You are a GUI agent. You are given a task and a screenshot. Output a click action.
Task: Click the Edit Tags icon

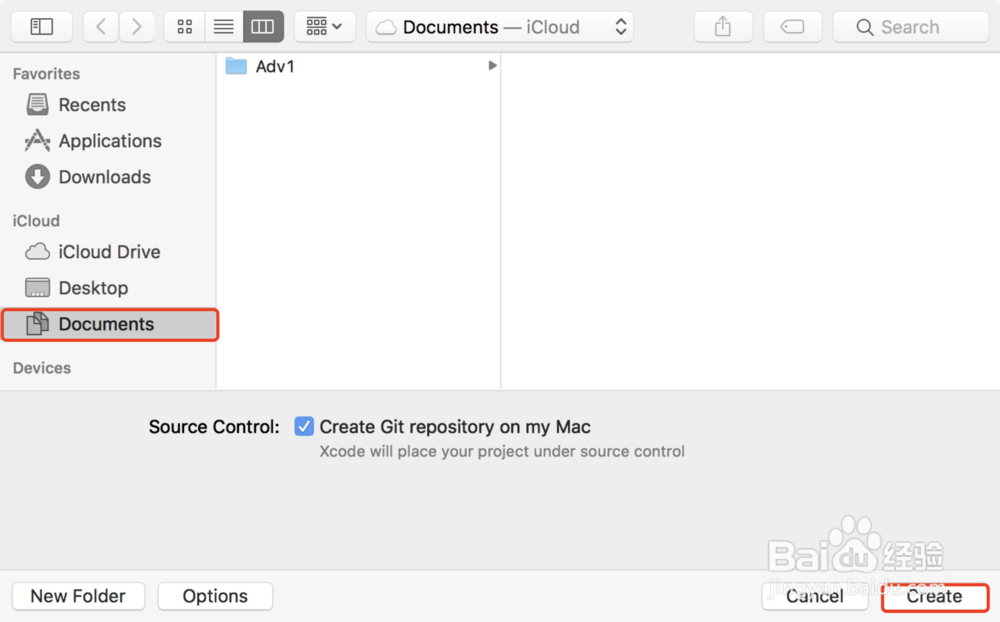(x=792, y=27)
